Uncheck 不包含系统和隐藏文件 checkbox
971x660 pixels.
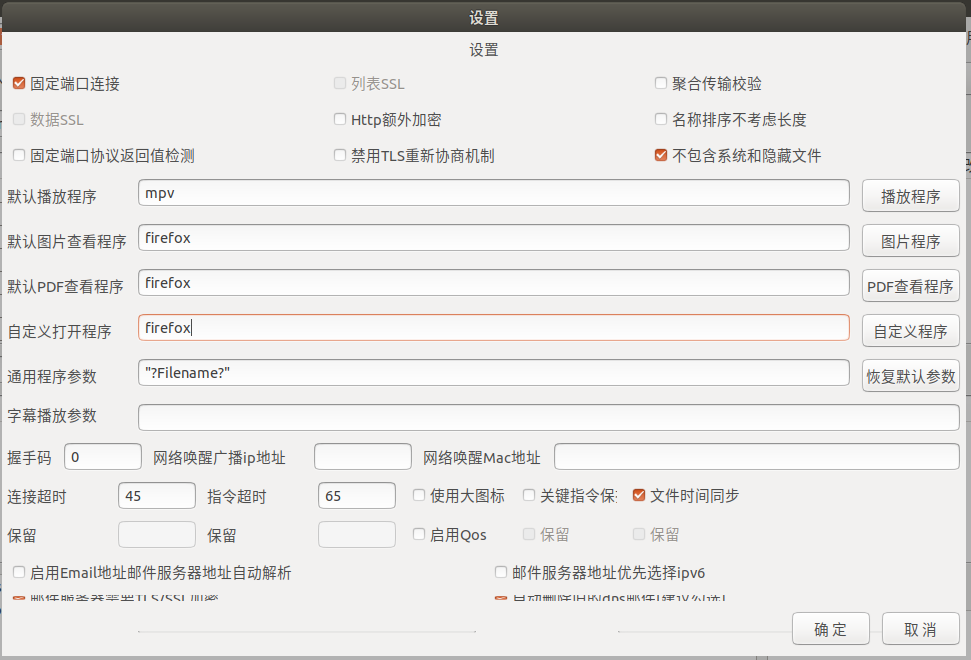(661, 156)
